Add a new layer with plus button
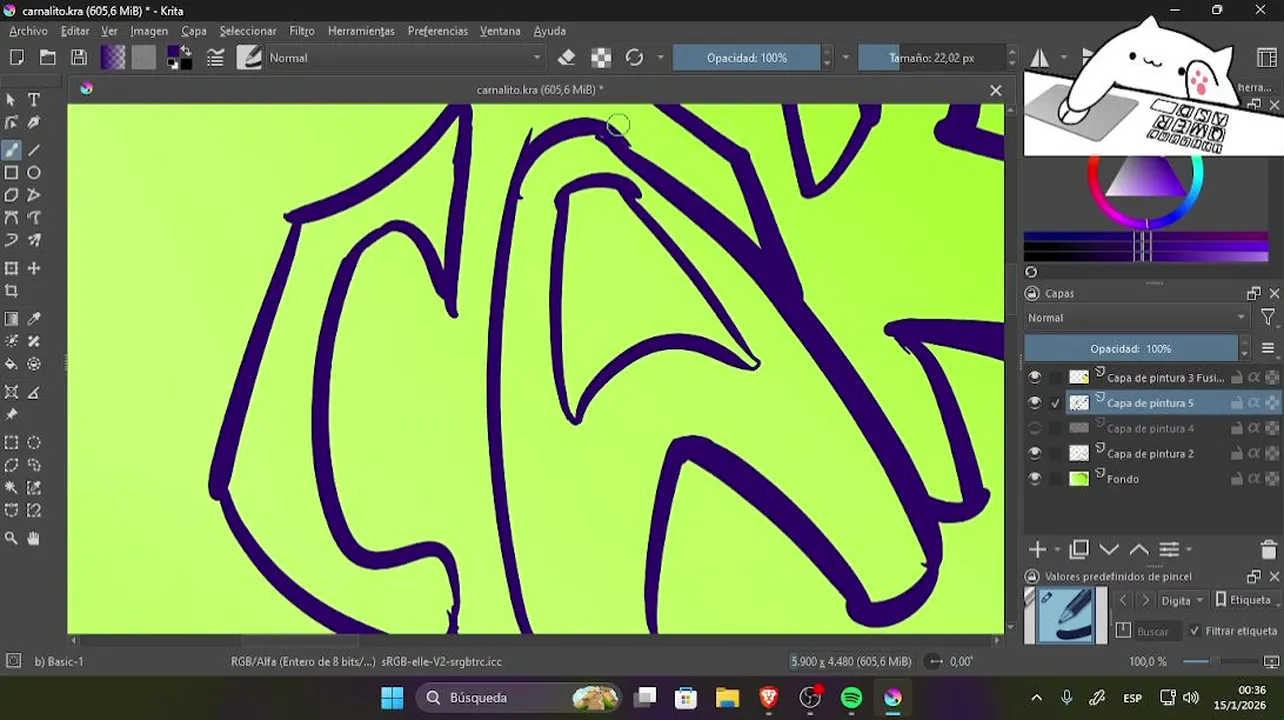The image size is (1284, 720). click(x=1038, y=549)
